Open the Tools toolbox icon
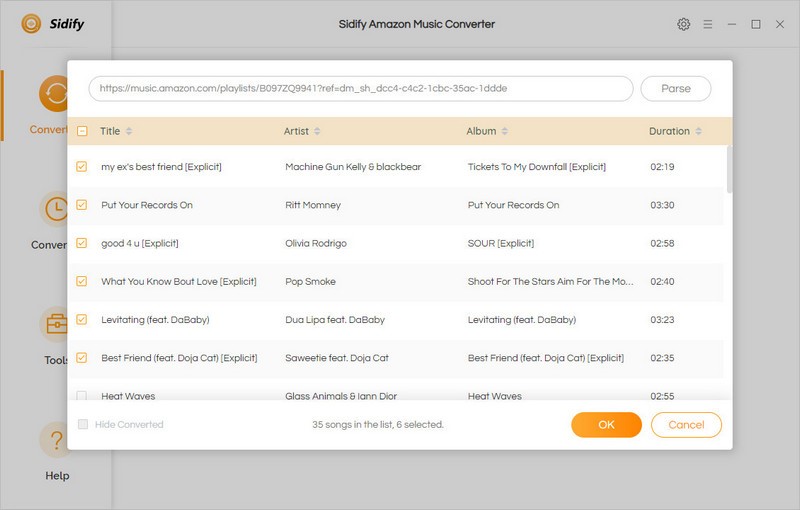This screenshot has height=510, width=800. tap(56, 325)
